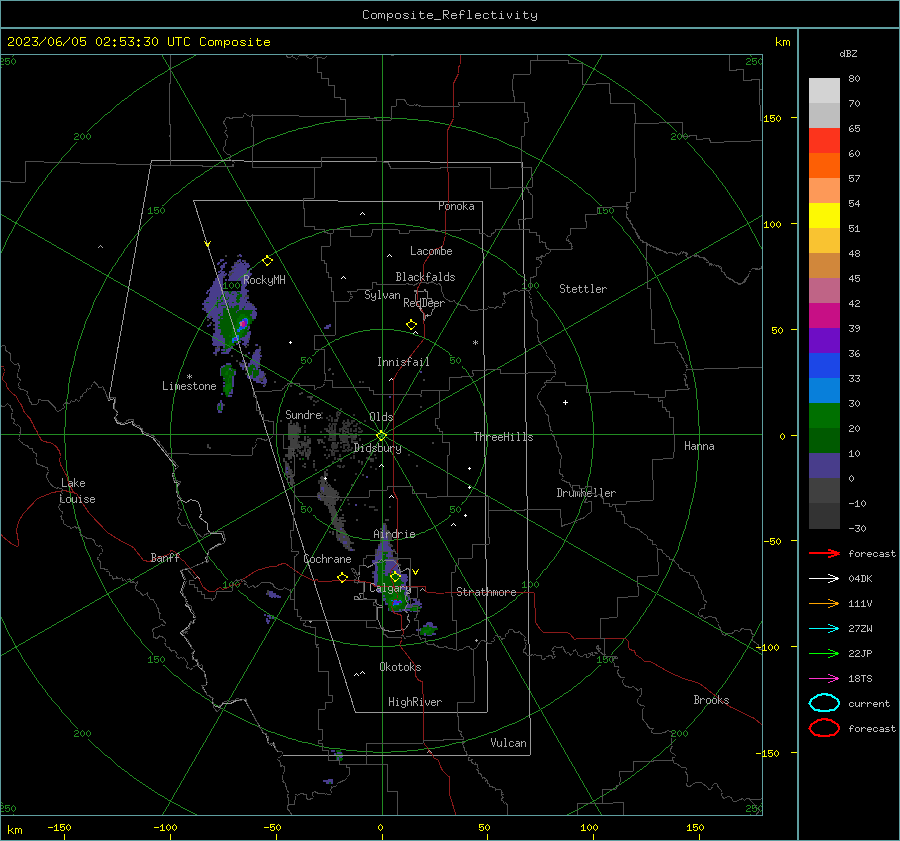Click the red 60 dBZ color swatch

(x=824, y=140)
